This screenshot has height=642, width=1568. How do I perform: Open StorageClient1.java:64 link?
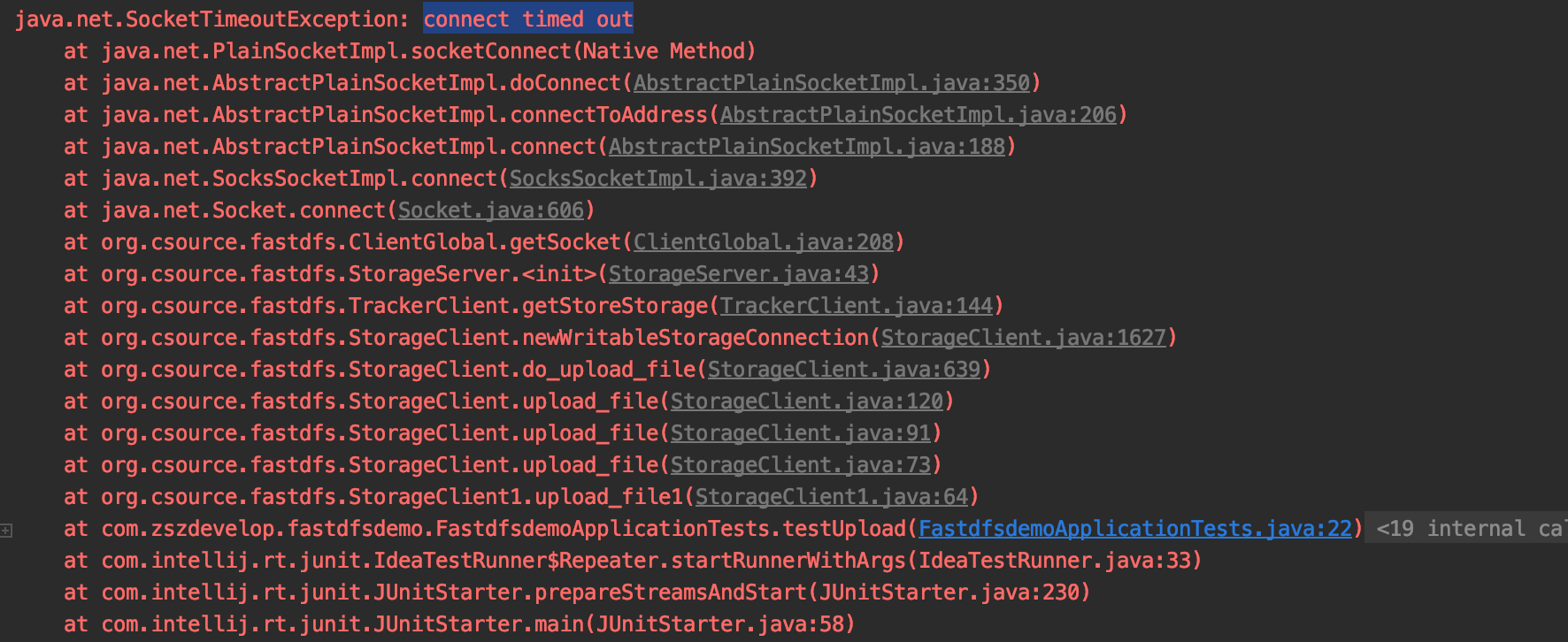tap(832, 497)
